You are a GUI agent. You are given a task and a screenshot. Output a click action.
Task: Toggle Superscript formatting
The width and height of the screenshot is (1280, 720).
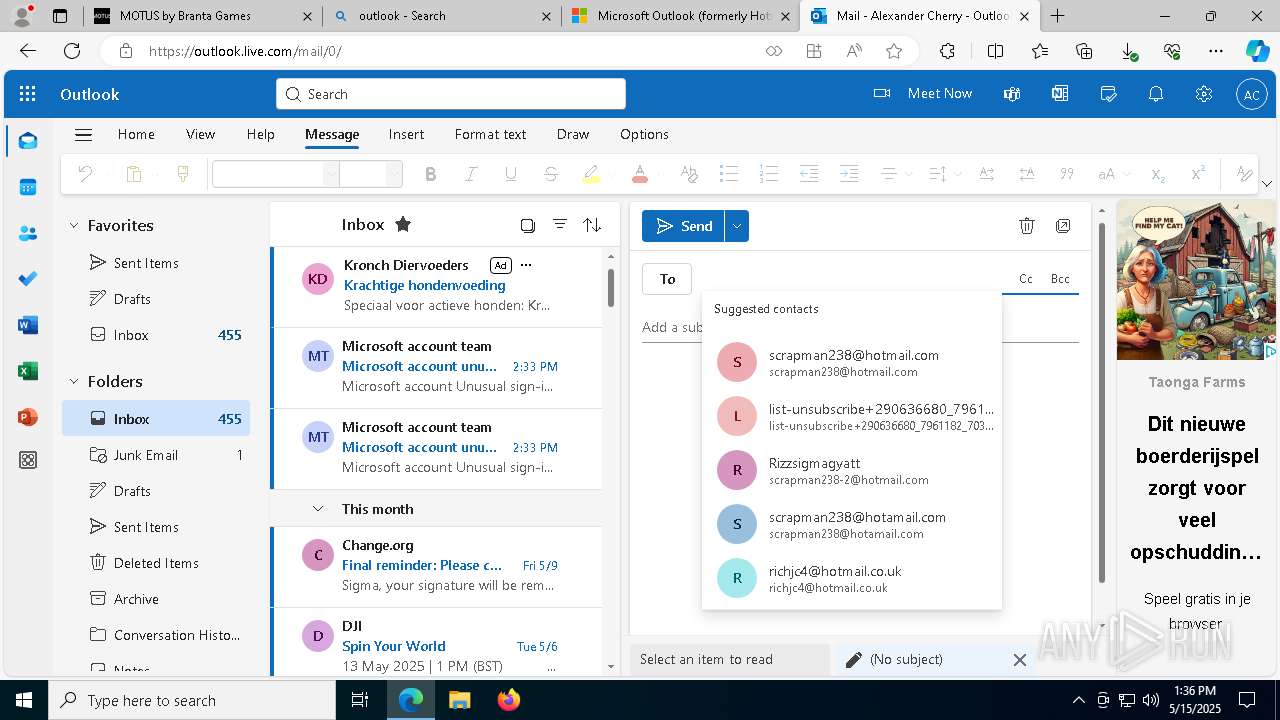(x=1198, y=174)
